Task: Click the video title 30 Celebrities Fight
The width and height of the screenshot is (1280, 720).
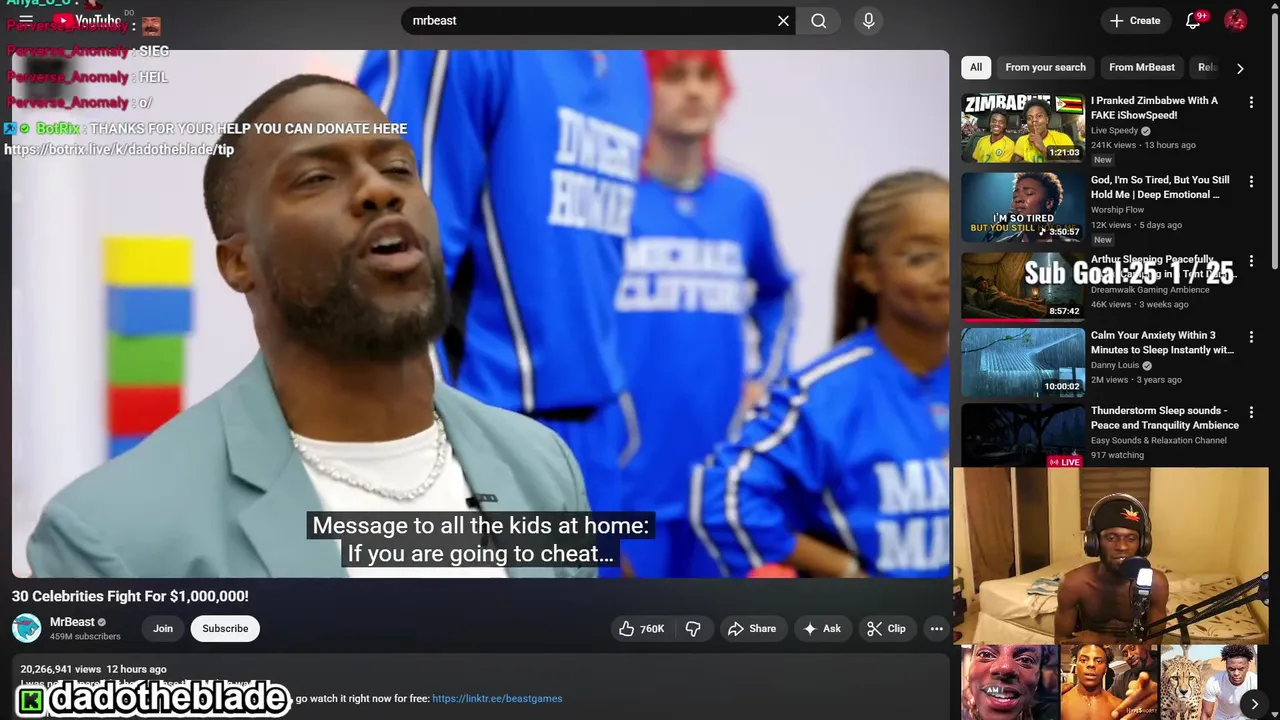Action: point(130,596)
